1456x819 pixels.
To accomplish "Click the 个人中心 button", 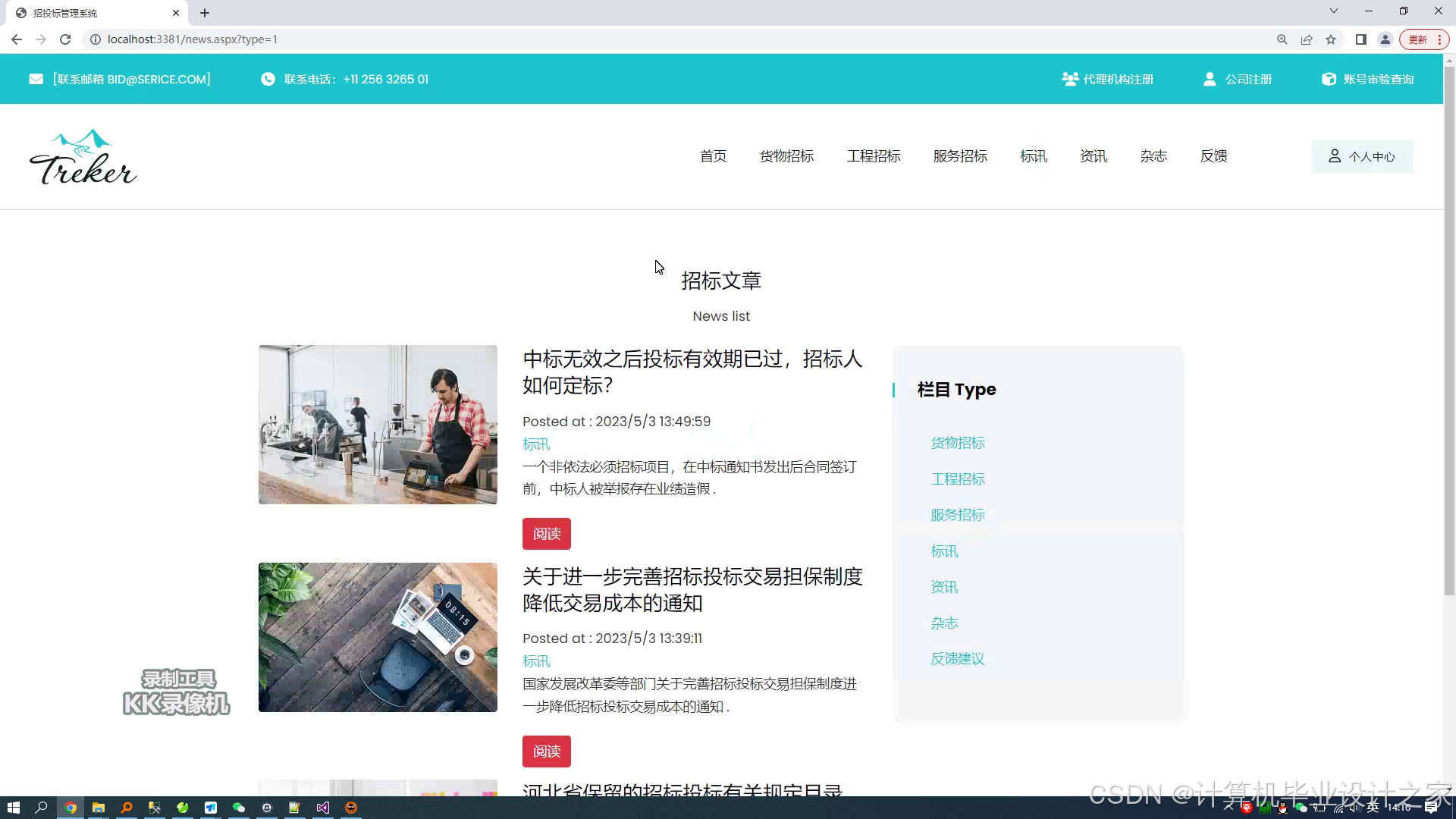I will tap(1362, 156).
